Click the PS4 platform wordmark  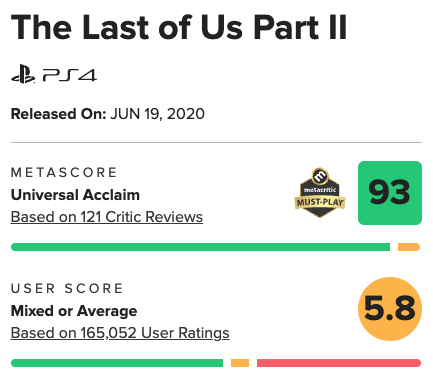click(70, 76)
